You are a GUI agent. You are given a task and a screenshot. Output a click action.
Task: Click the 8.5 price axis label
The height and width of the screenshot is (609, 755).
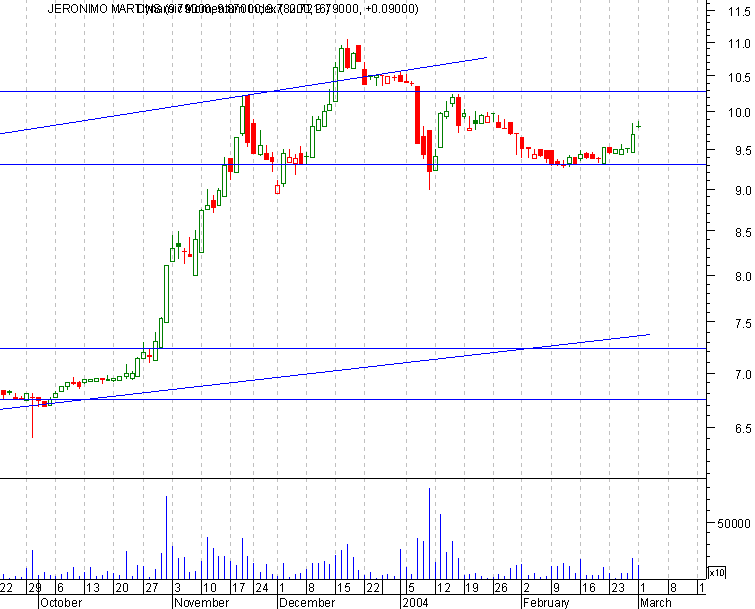pyautogui.click(x=742, y=233)
